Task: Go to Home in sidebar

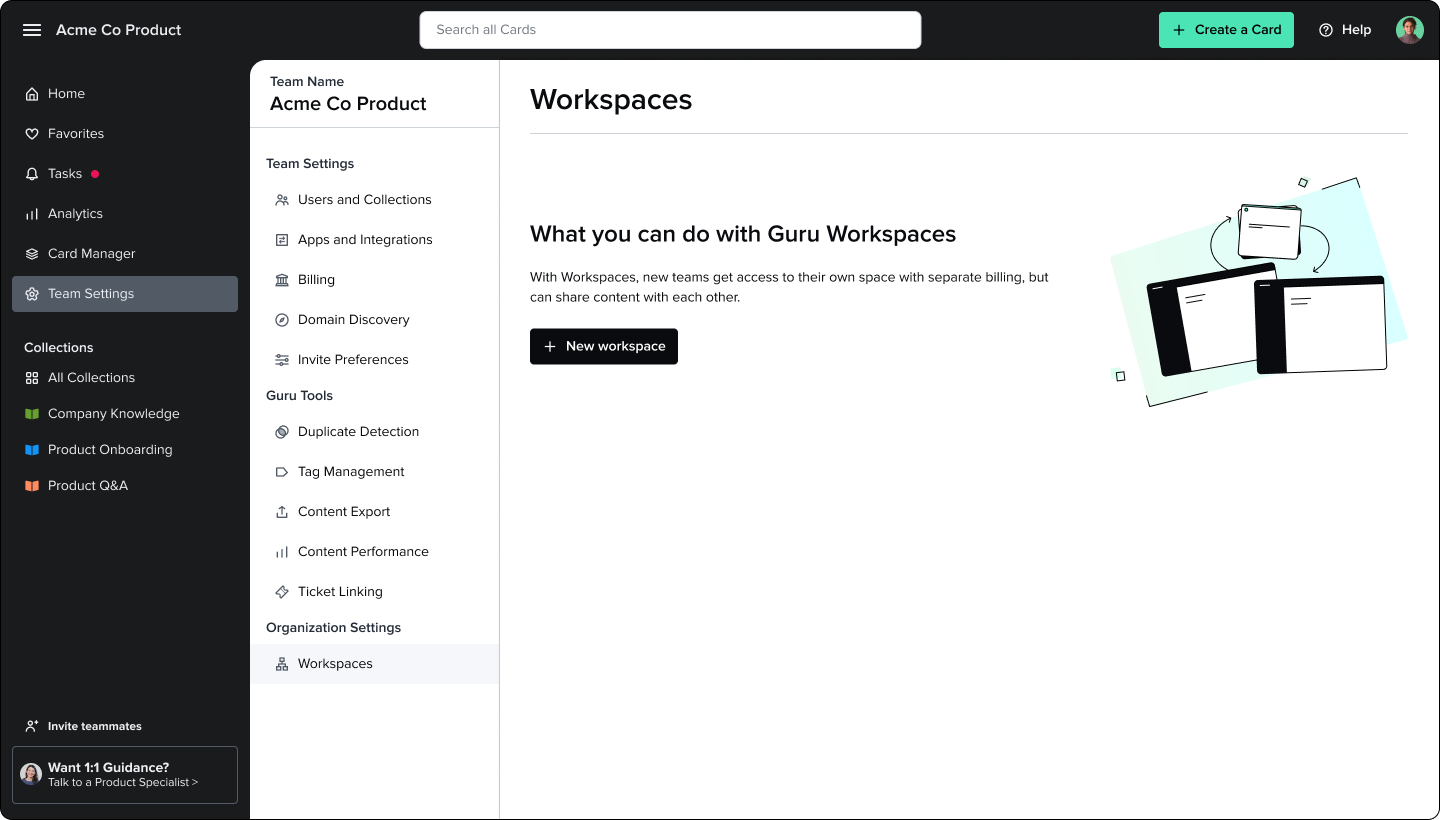Action: (125, 94)
